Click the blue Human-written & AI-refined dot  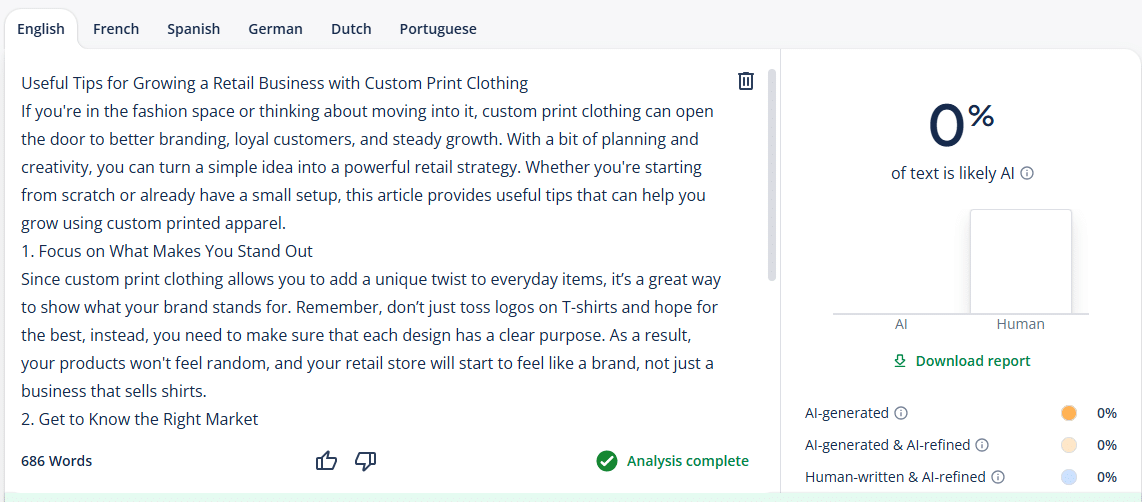1069,477
